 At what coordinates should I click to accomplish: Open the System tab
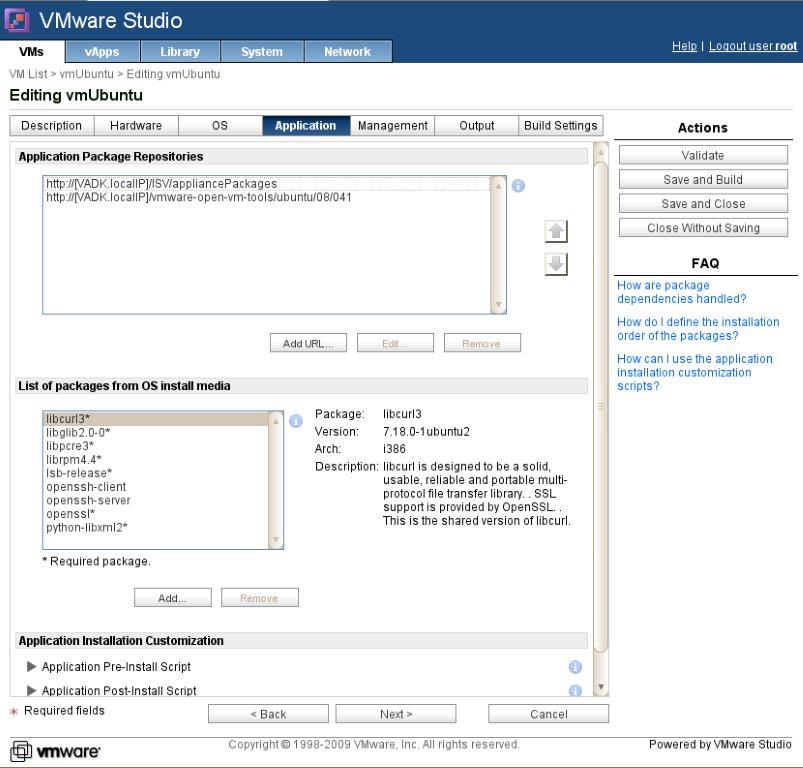[x=262, y=52]
